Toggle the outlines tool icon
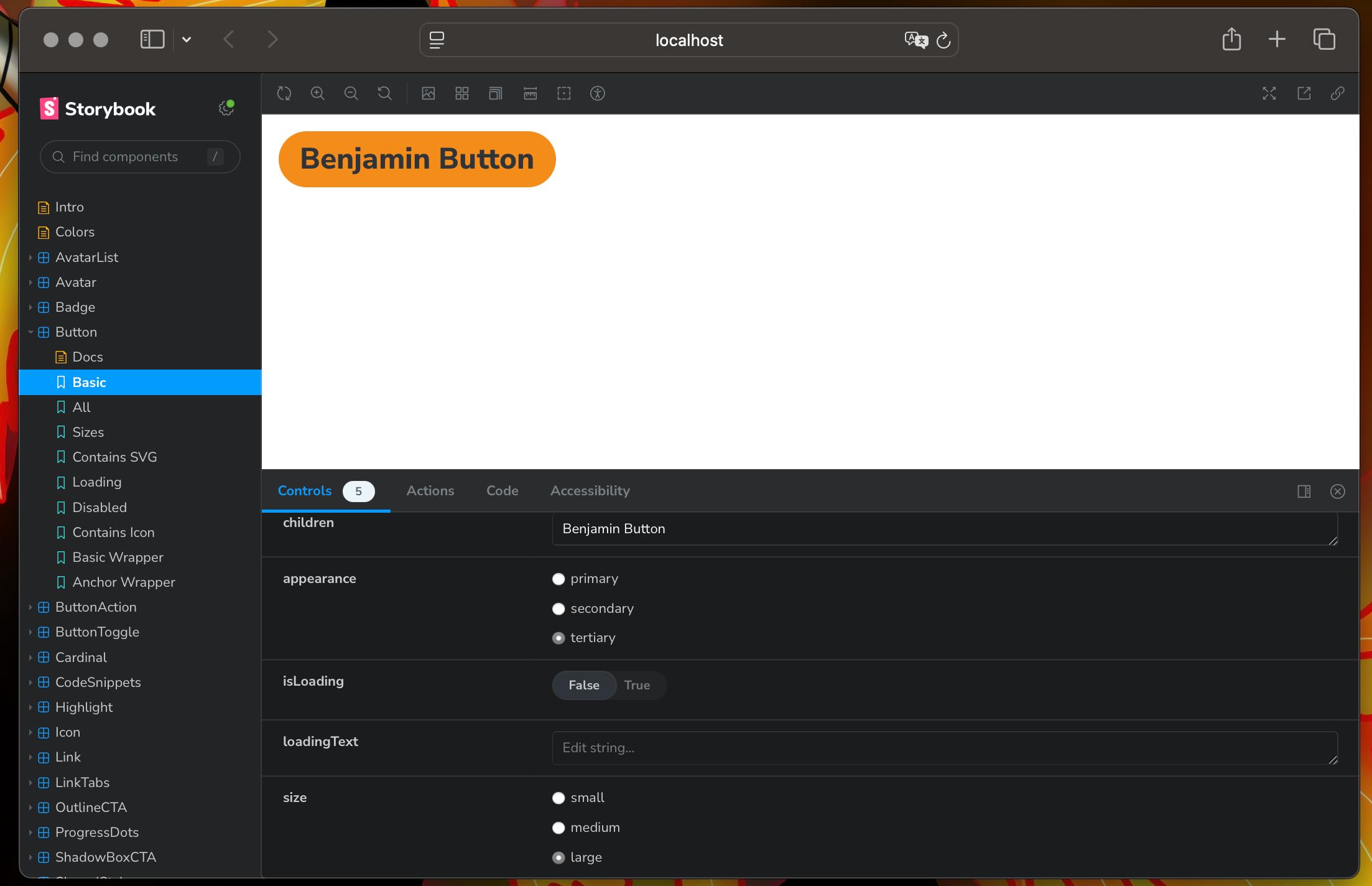 point(564,93)
